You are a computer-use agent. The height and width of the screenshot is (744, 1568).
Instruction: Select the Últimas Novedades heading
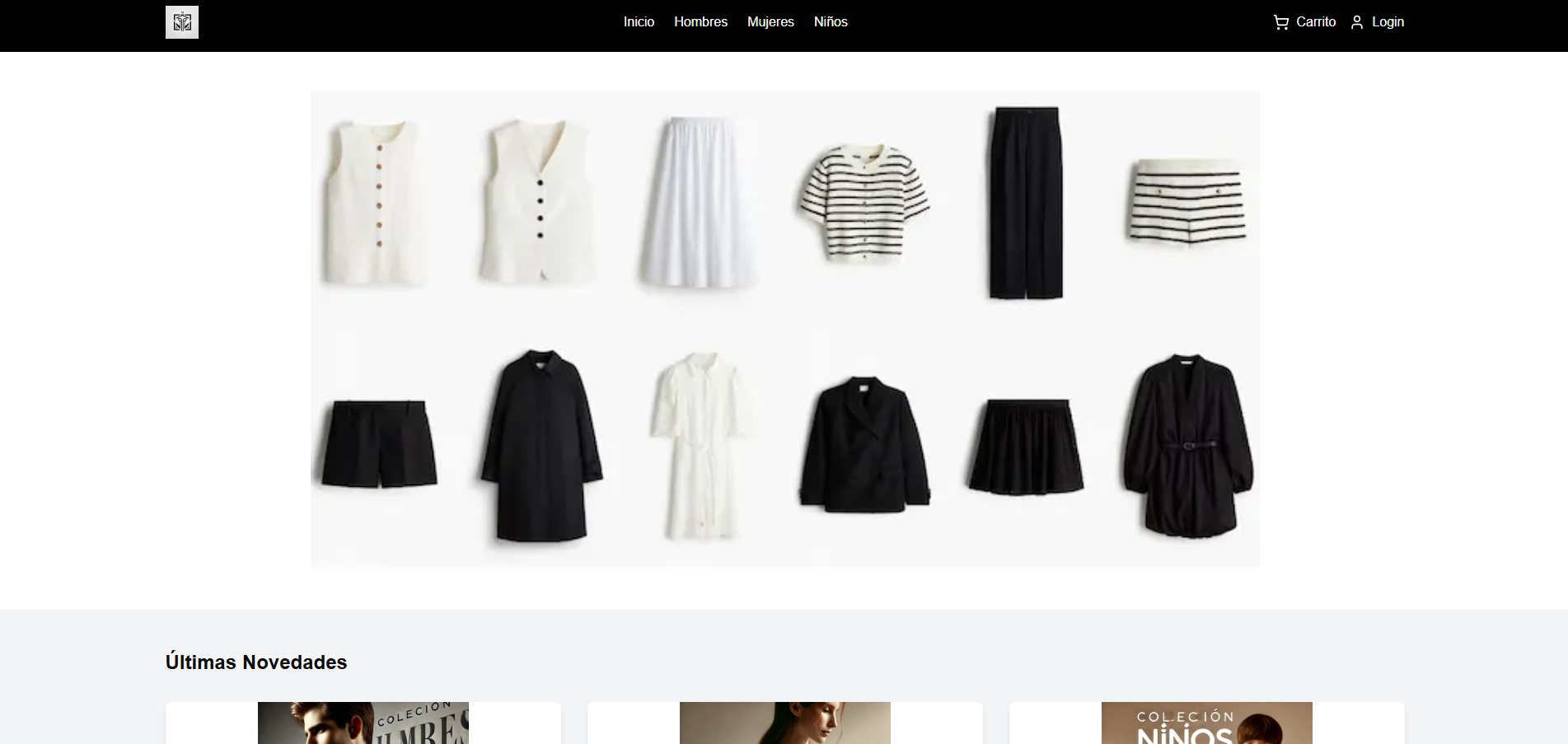[256, 662]
